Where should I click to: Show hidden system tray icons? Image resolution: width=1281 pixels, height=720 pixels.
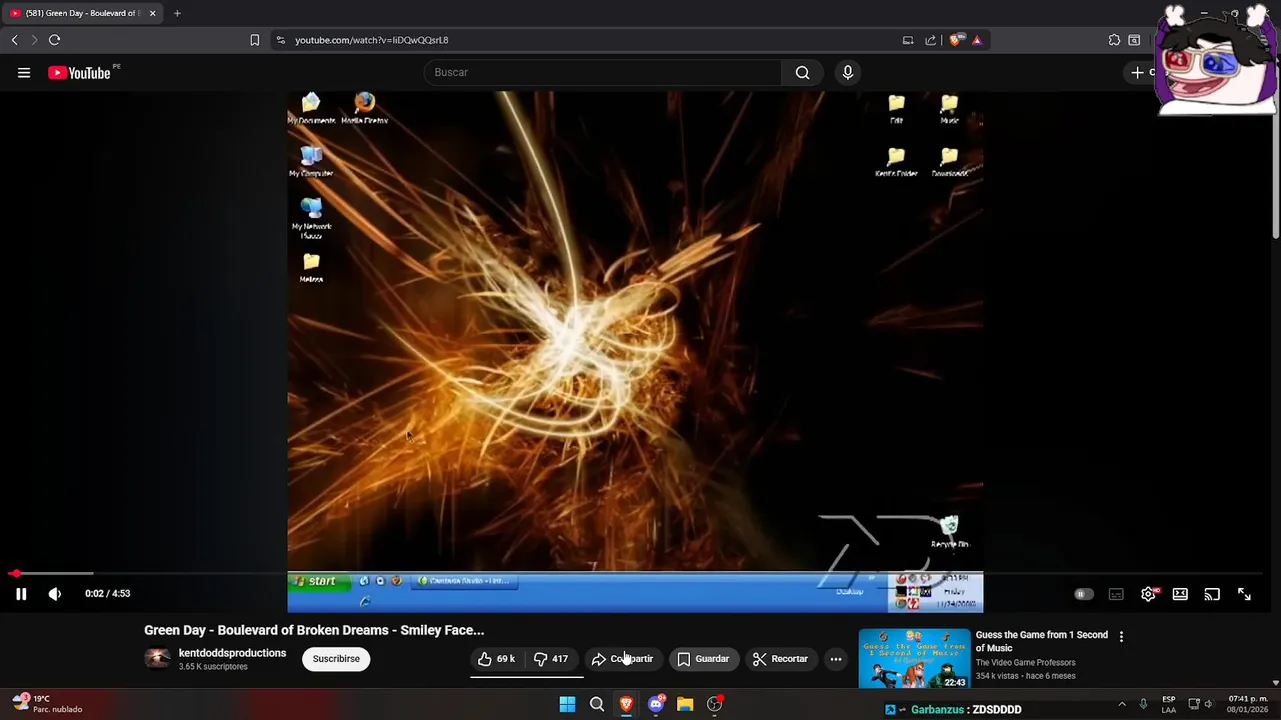[1121, 704]
